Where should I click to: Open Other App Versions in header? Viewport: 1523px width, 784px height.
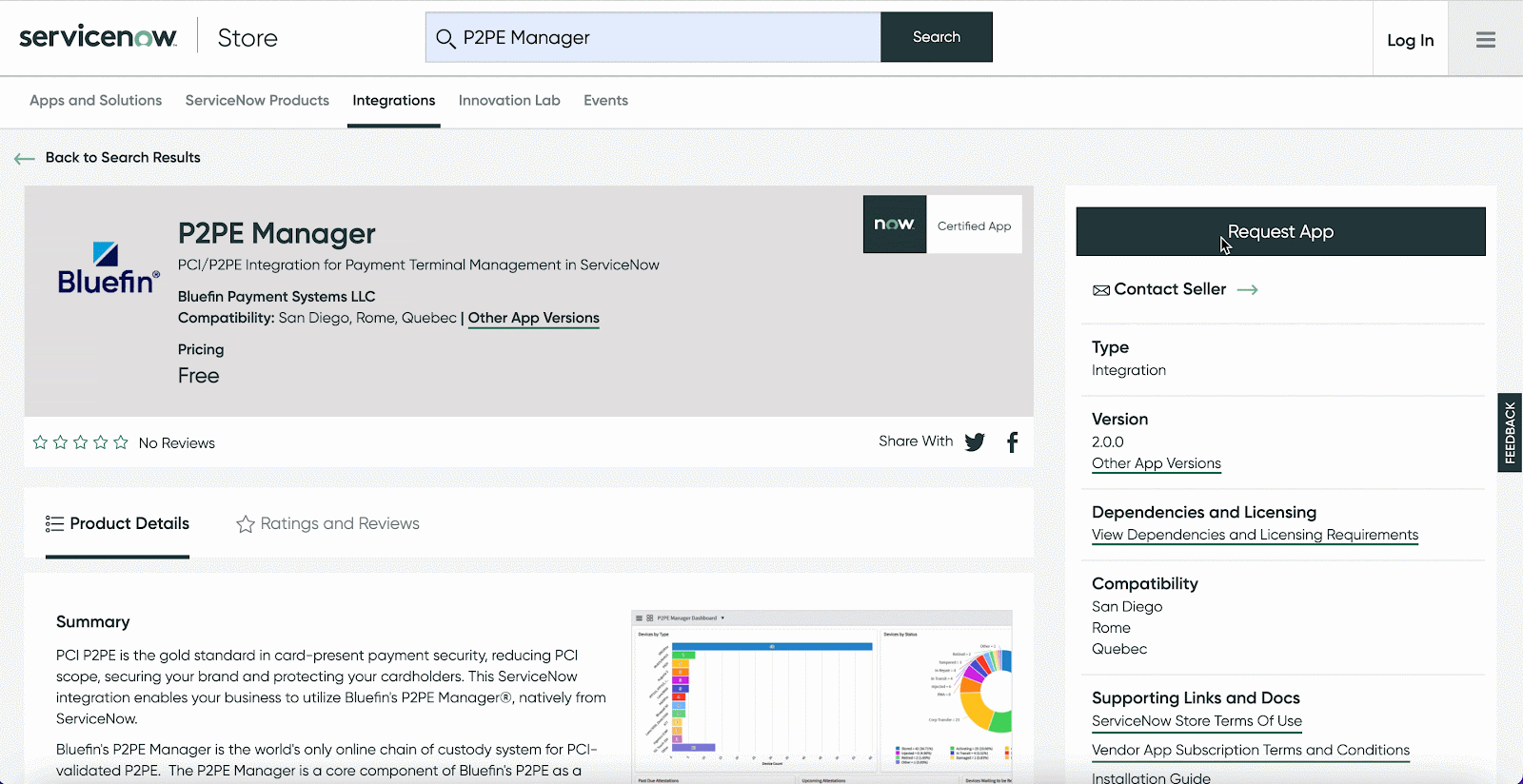[x=534, y=318]
